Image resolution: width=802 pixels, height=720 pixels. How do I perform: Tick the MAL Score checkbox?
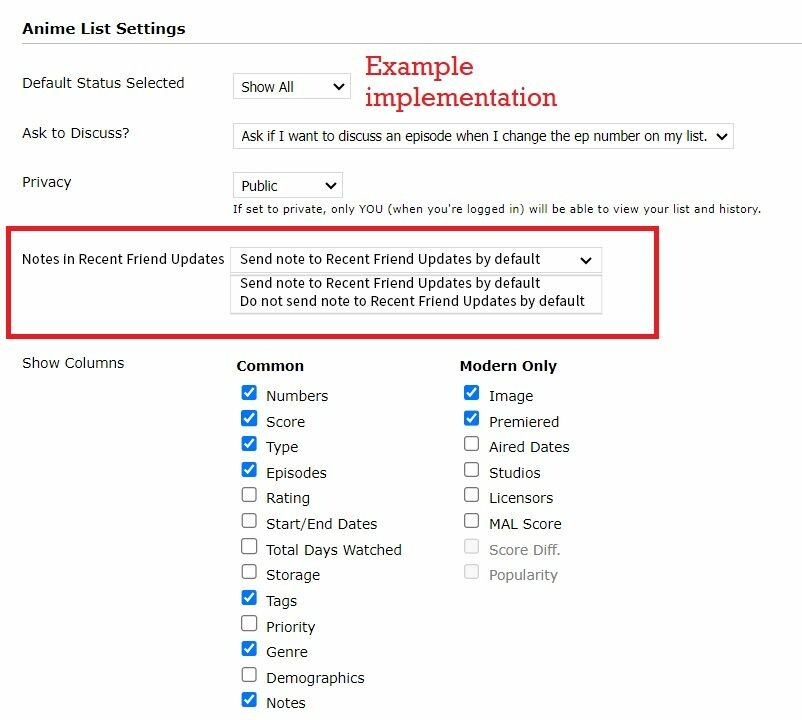(x=472, y=521)
